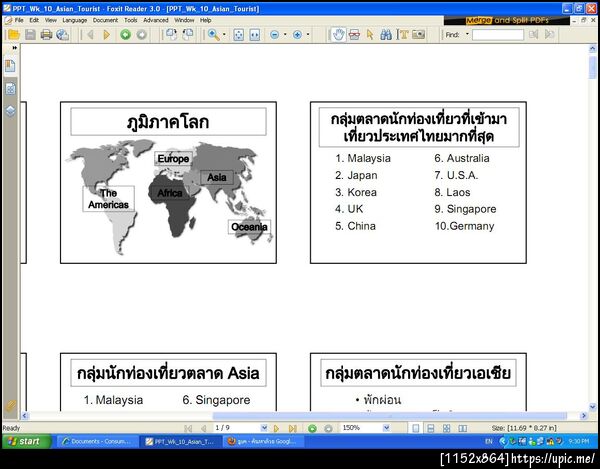Switch to Documents taskbar window

(x=96, y=441)
